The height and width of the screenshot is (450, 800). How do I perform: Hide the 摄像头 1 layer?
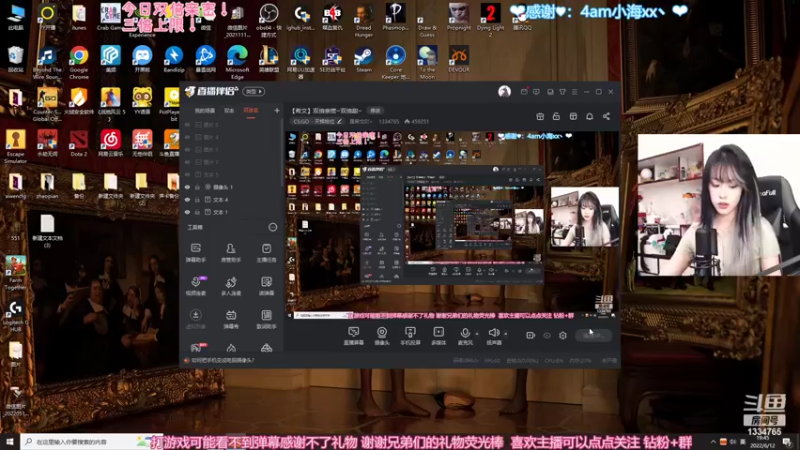click(187, 187)
